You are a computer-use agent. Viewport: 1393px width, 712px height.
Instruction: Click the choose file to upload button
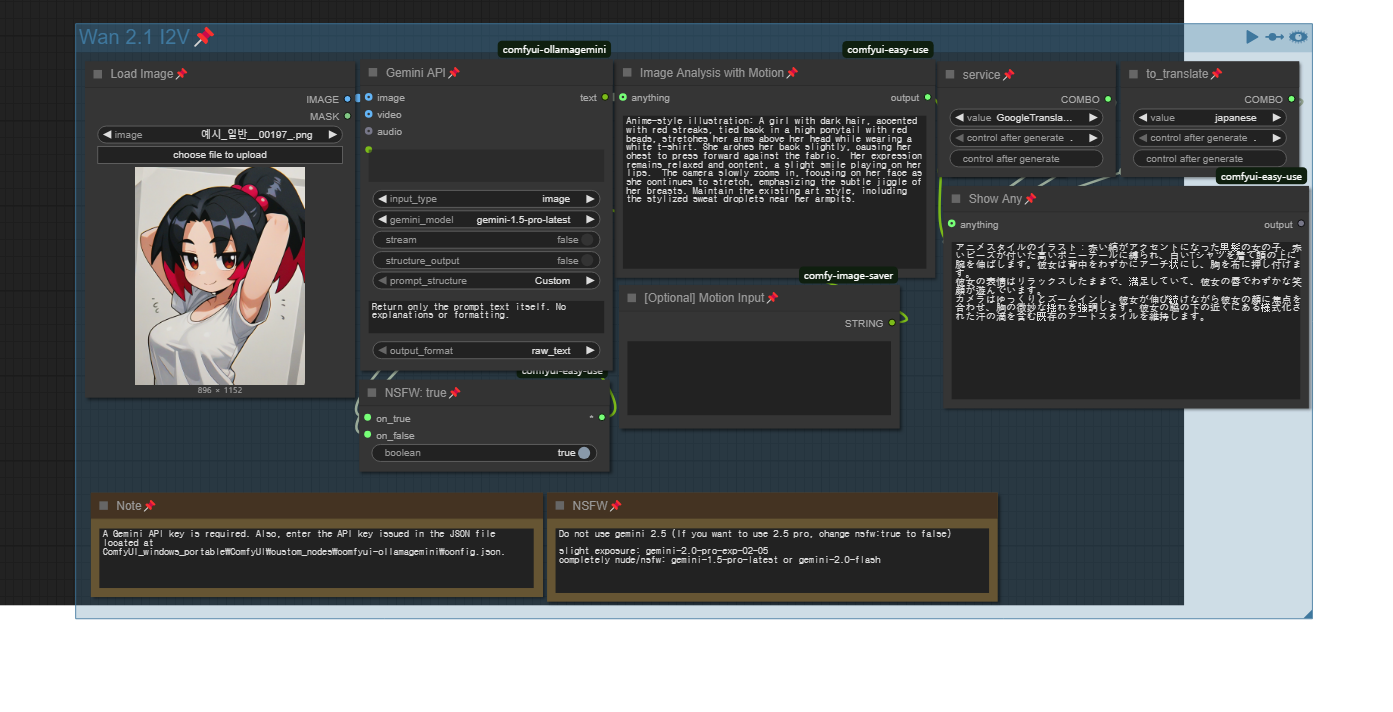(x=219, y=155)
